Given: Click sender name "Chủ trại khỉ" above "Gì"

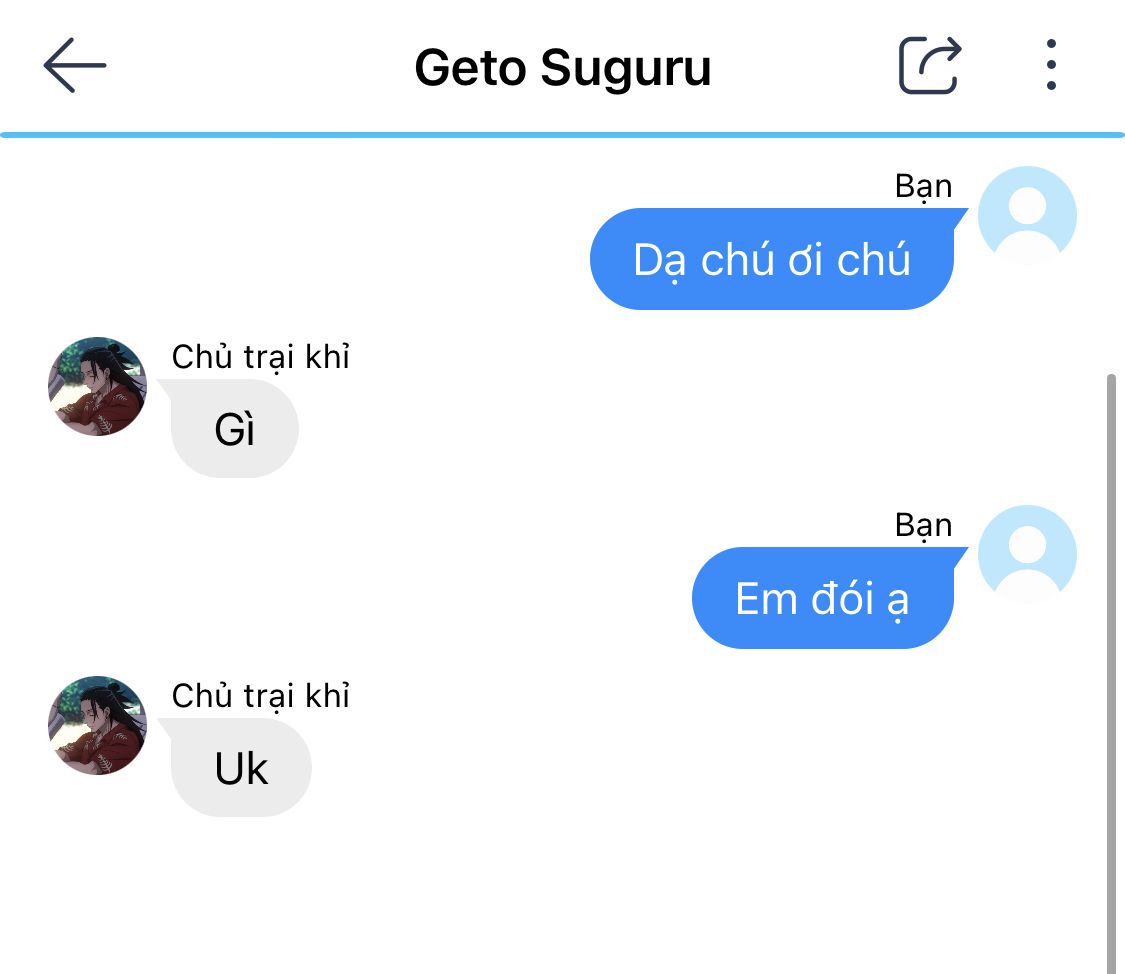Looking at the screenshot, I should click(x=260, y=356).
